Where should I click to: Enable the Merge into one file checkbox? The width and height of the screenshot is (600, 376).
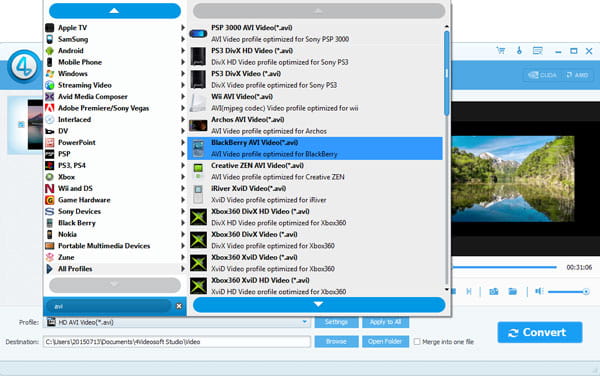coord(417,342)
